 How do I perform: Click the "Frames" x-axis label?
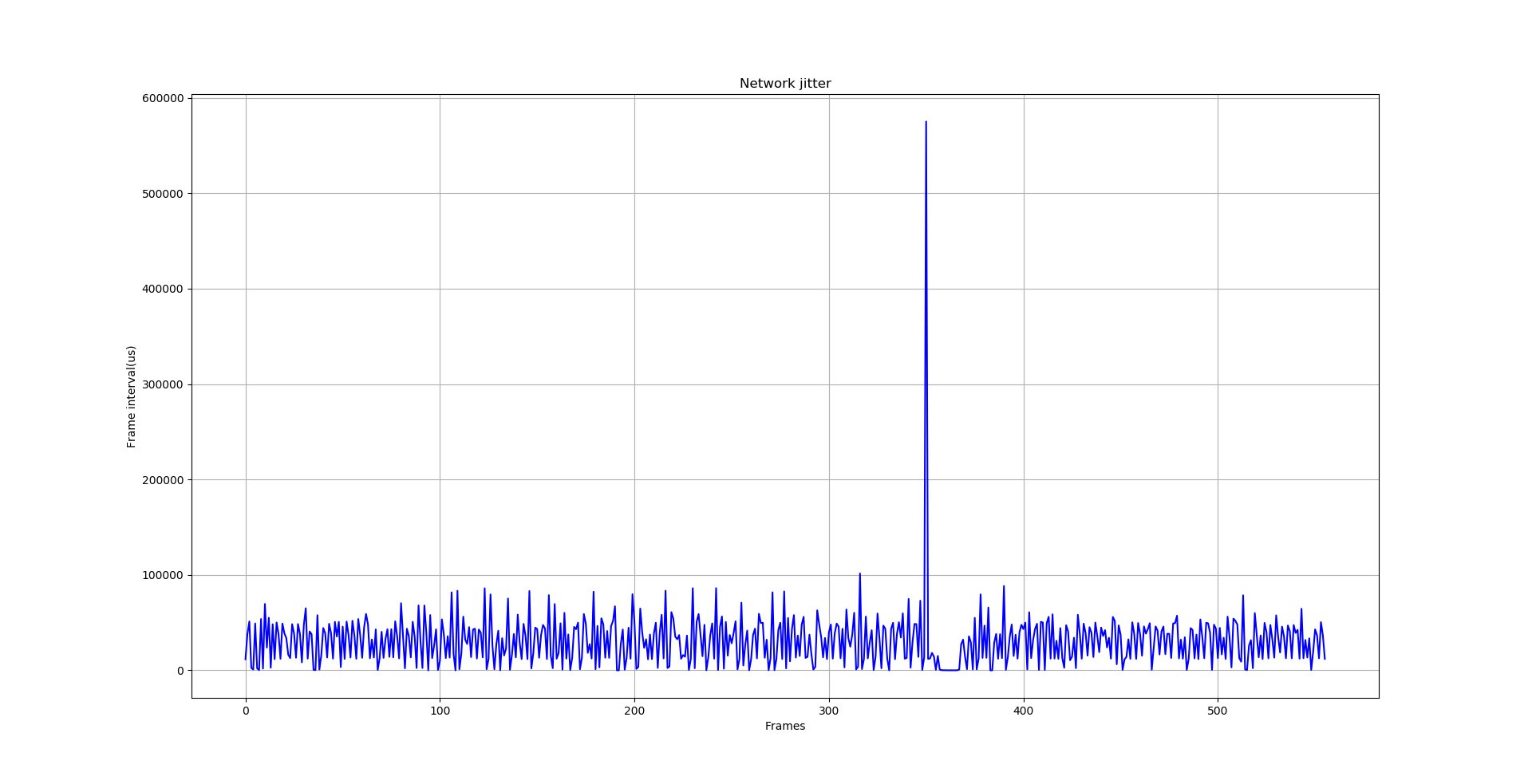pyautogui.click(x=784, y=726)
